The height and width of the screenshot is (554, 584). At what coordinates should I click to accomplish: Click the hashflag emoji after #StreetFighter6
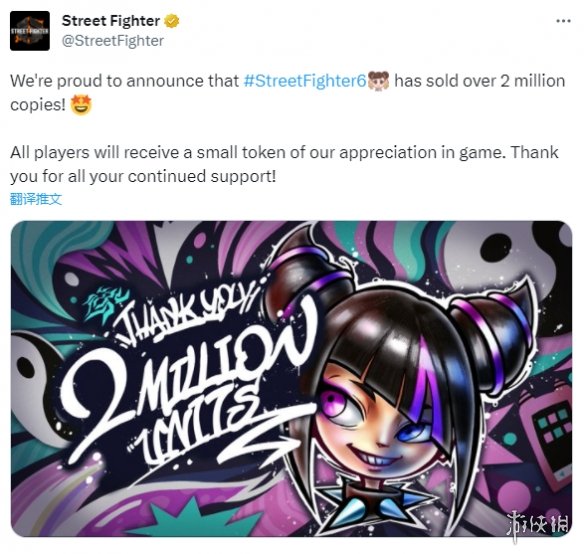pyautogui.click(x=378, y=81)
